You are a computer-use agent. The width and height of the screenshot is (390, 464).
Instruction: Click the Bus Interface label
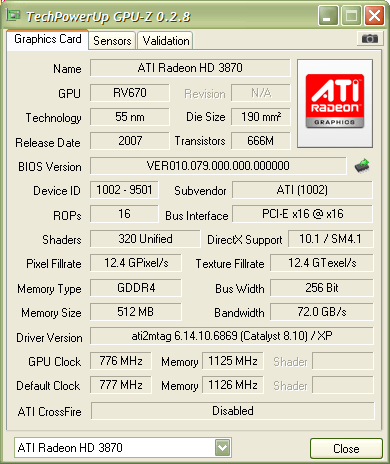click(x=197, y=216)
